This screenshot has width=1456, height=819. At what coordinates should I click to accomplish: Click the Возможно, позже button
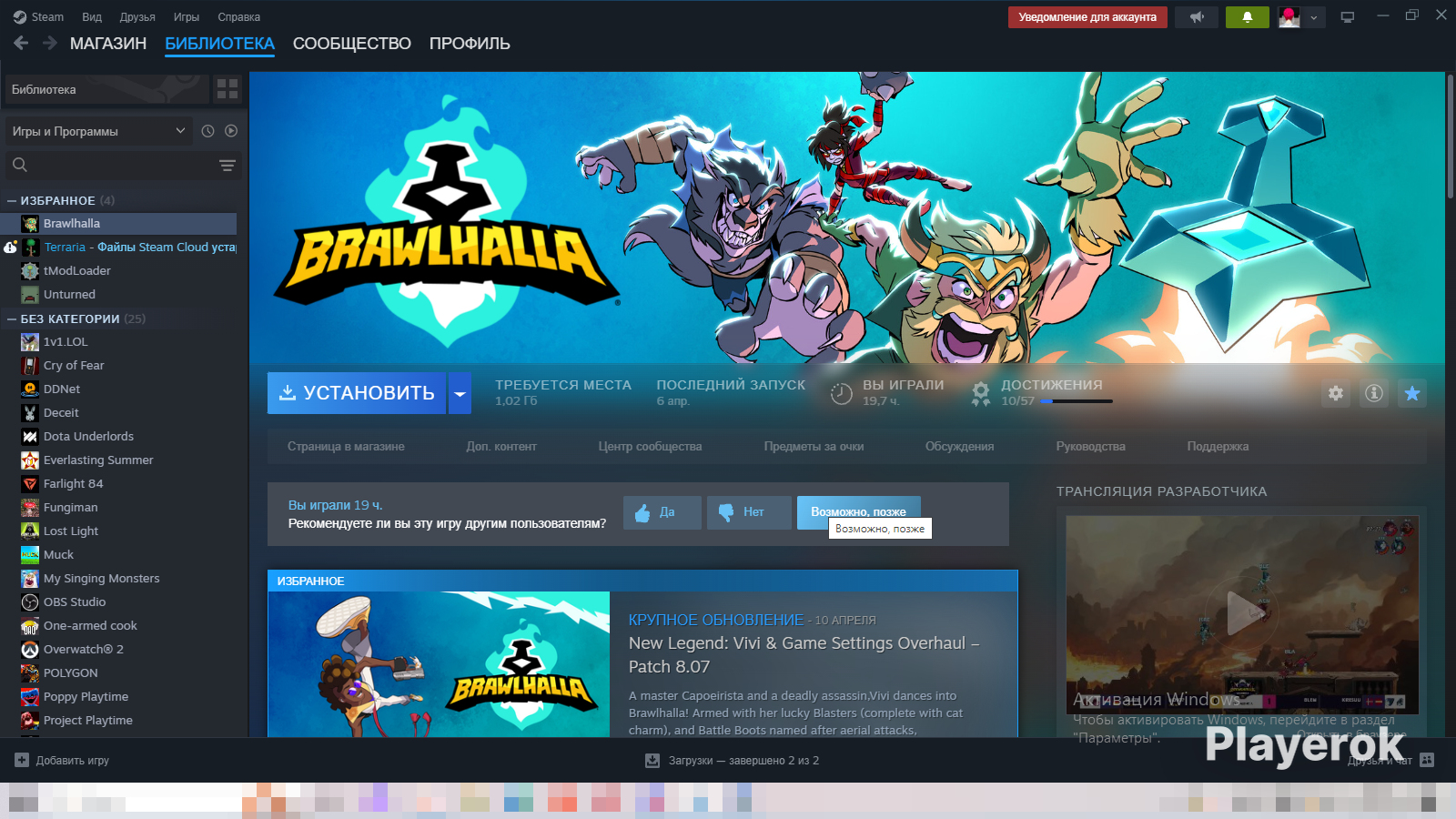859,512
